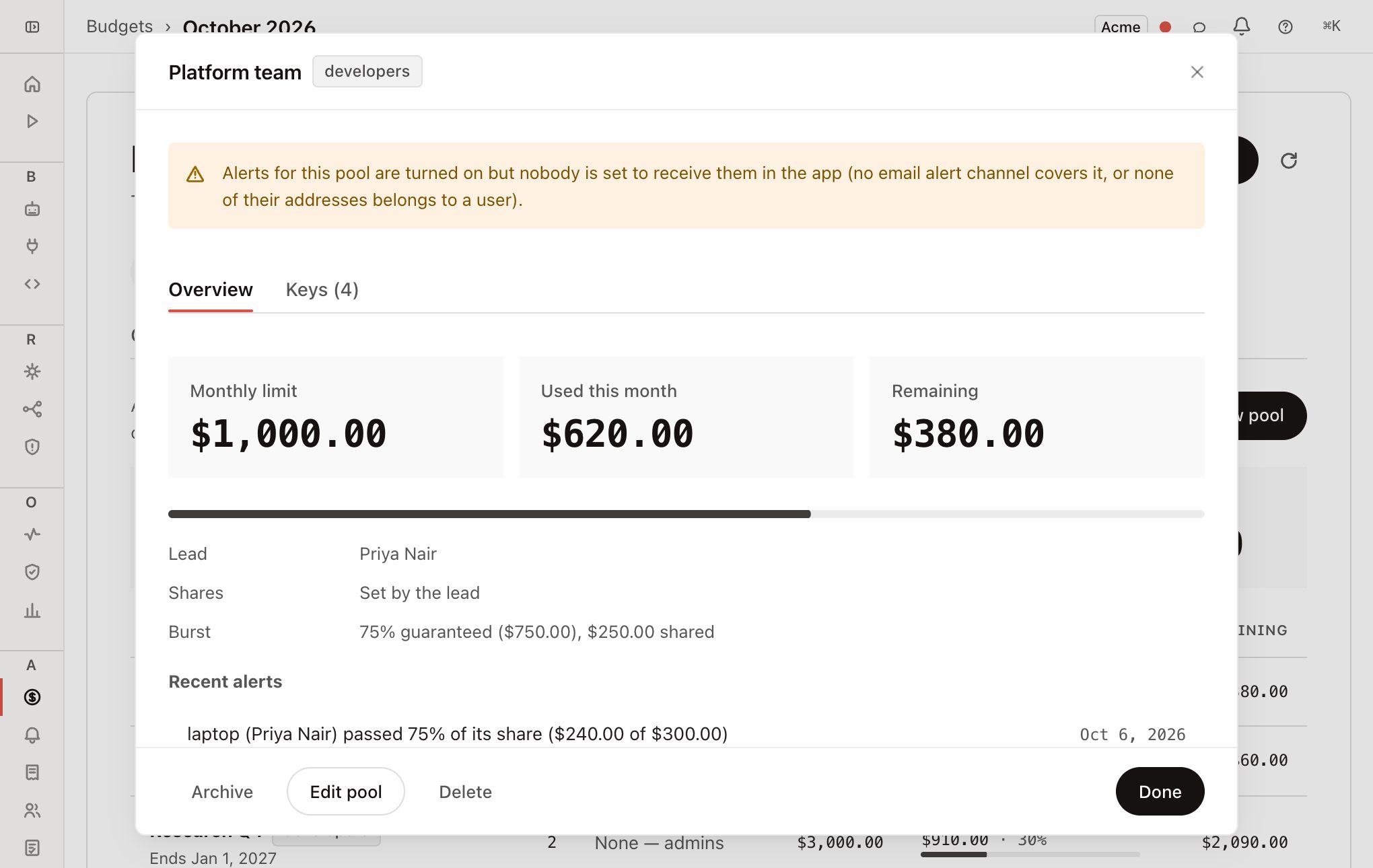Viewport: 1373px width, 868px height.
Task: Click the pool usage progress bar
Action: 686,514
